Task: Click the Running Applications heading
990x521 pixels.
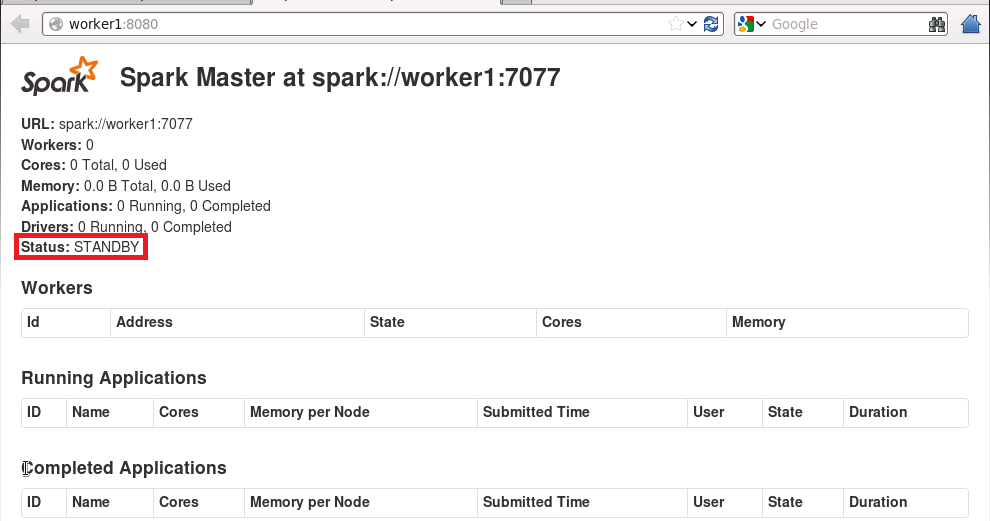Action: [114, 378]
